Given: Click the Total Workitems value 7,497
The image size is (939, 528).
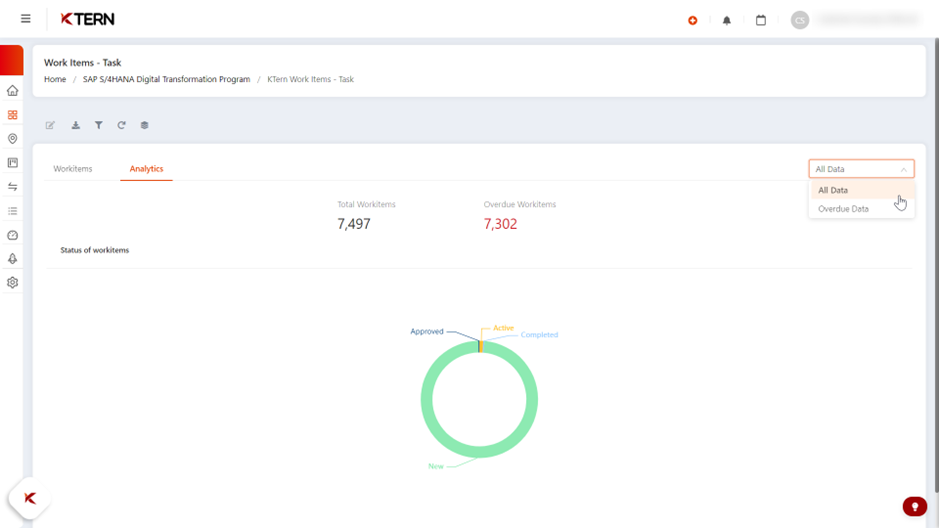Looking at the screenshot, I should click(x=354, y=224).
